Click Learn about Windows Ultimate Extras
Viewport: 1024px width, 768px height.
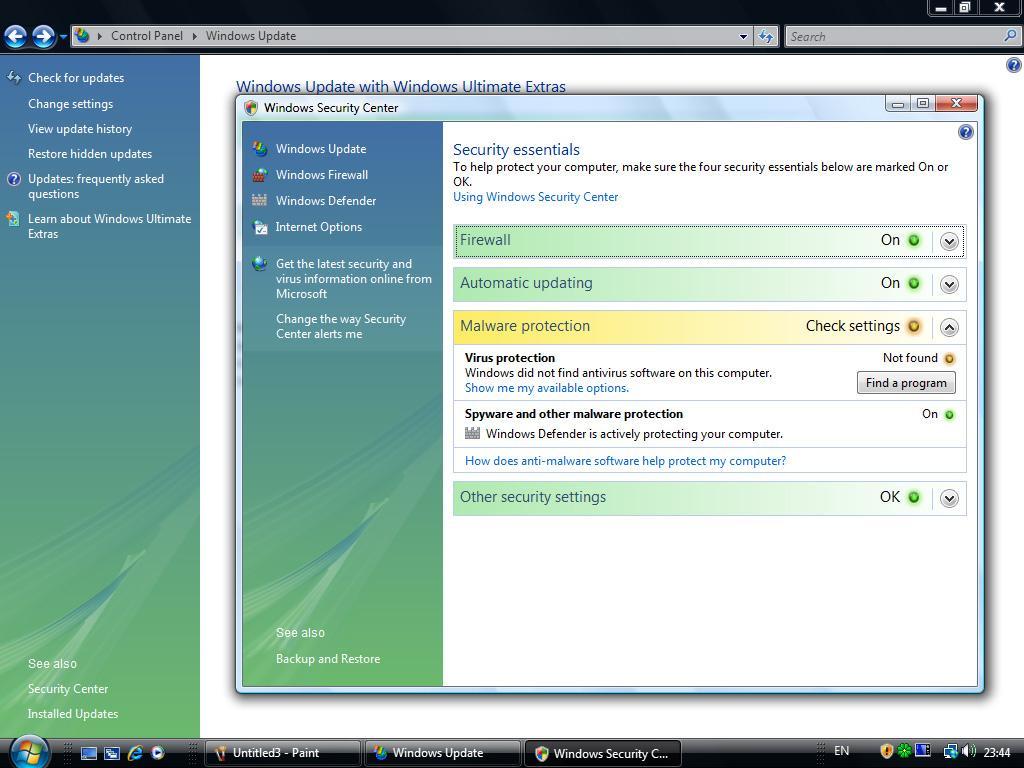click(x=110, y=226)
